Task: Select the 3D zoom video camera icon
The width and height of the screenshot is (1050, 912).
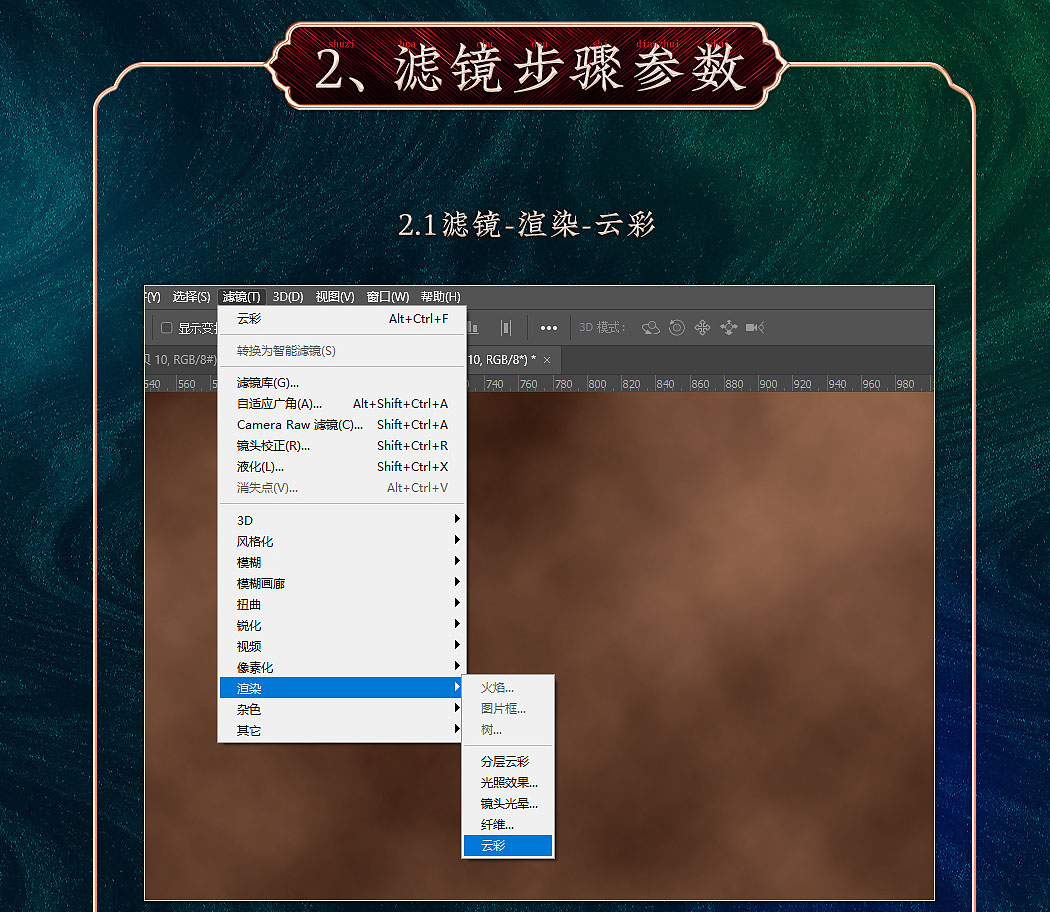Action: [x=755, y=327]
